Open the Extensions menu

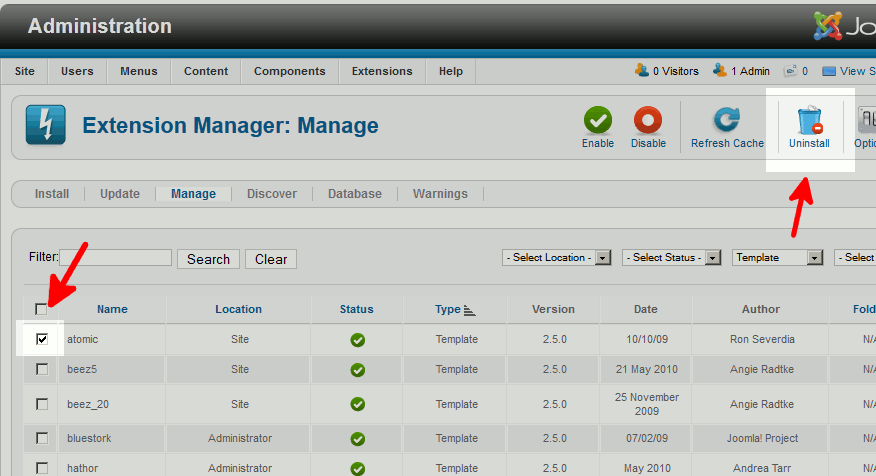tap(382, 72)
